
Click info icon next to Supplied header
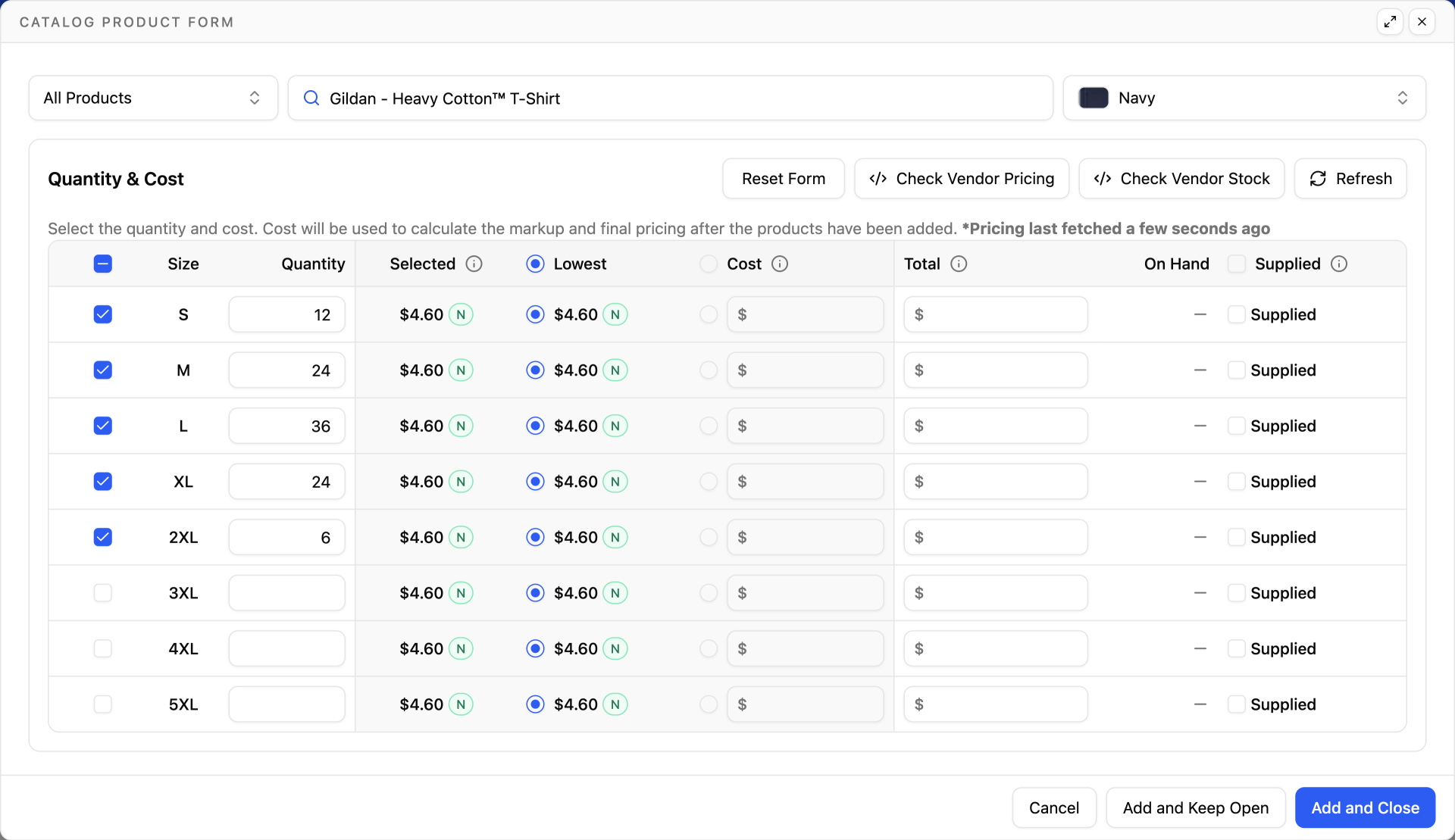tap(1339, 264)
